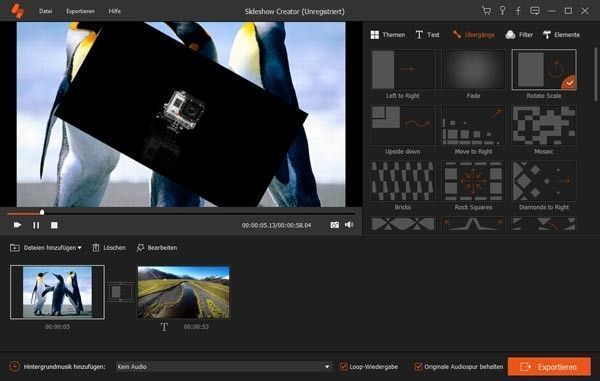600x381 pixels.
Task: Open the Facebook share icon
Action: tap(518, 11)
